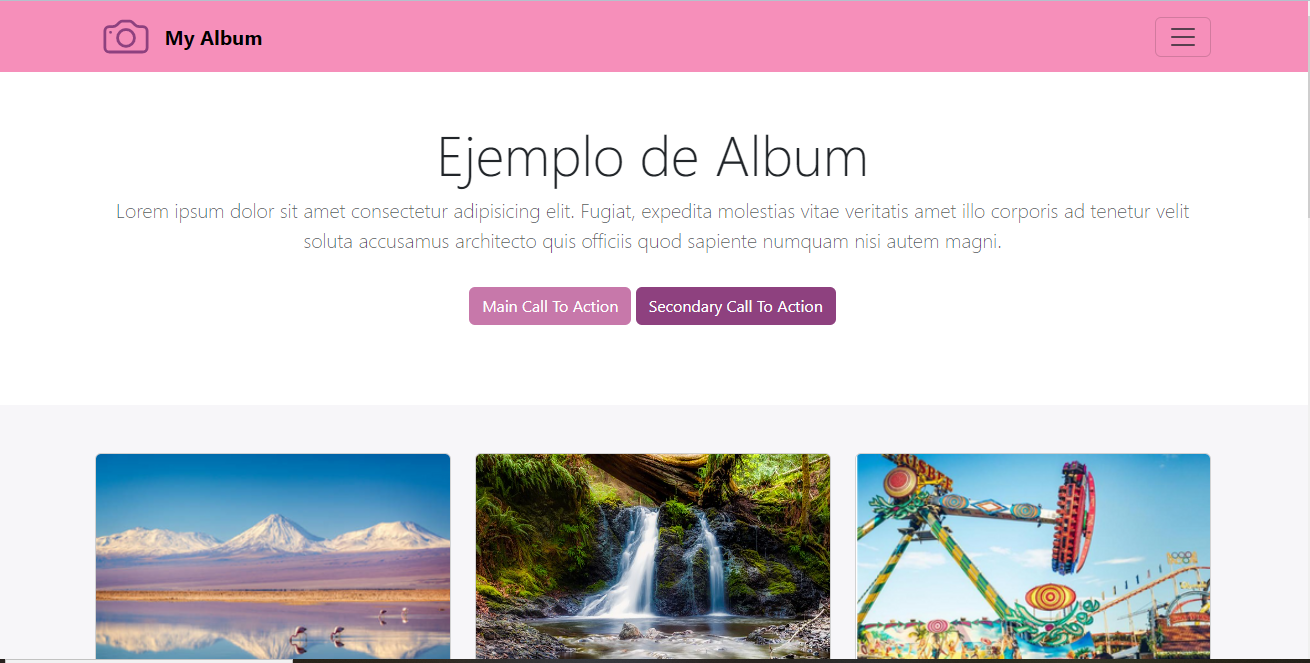Screen dimensions: 1310x663
Task: Click the white horizontal scrollbar at bottom
Action: tap(146, 660)
